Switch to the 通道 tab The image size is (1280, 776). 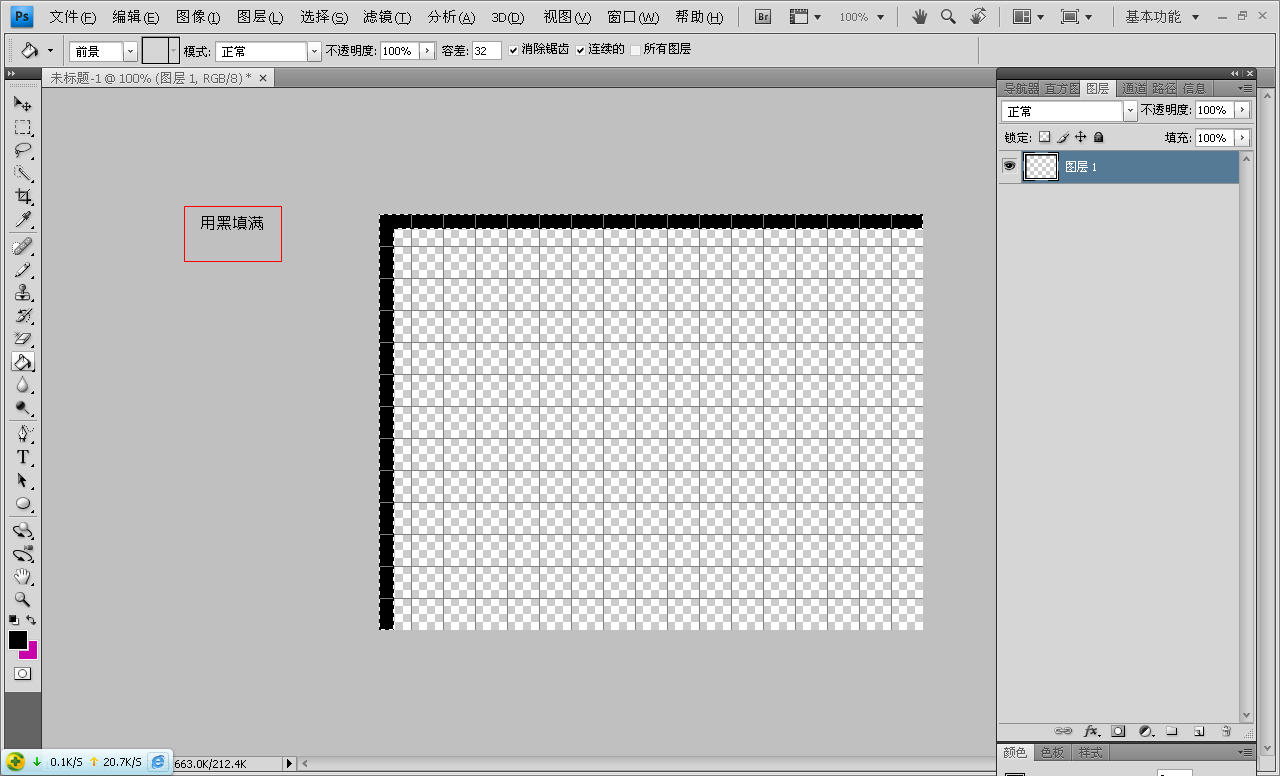click(1133, 88)
